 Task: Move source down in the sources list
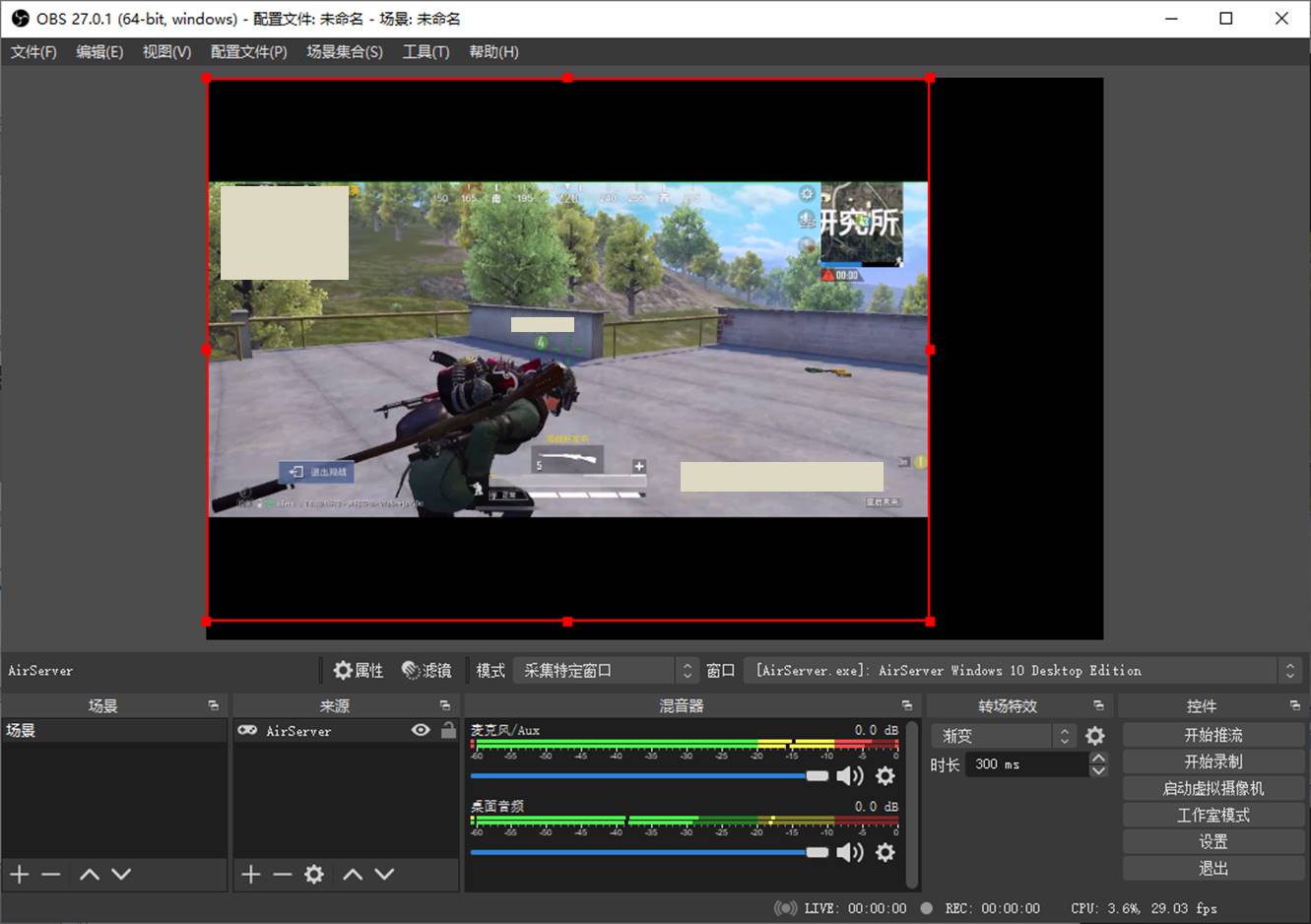(385, 874)
